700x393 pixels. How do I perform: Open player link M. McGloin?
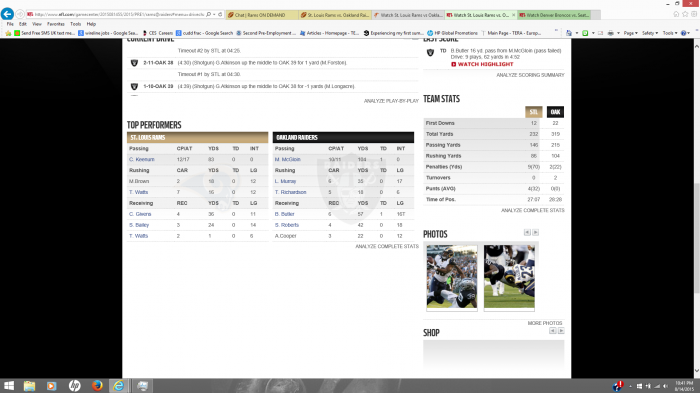(288, 159)
